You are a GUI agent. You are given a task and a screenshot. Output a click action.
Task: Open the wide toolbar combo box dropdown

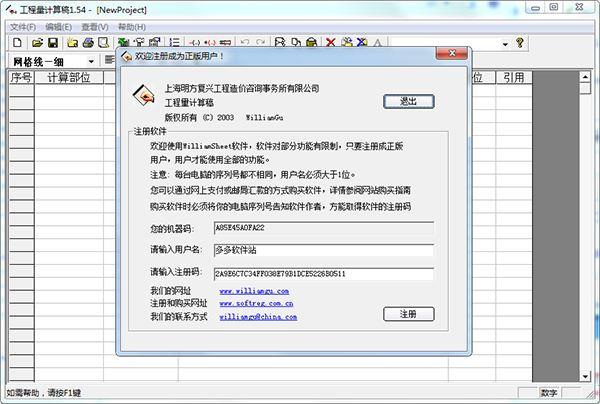click(x=505, y=44)
